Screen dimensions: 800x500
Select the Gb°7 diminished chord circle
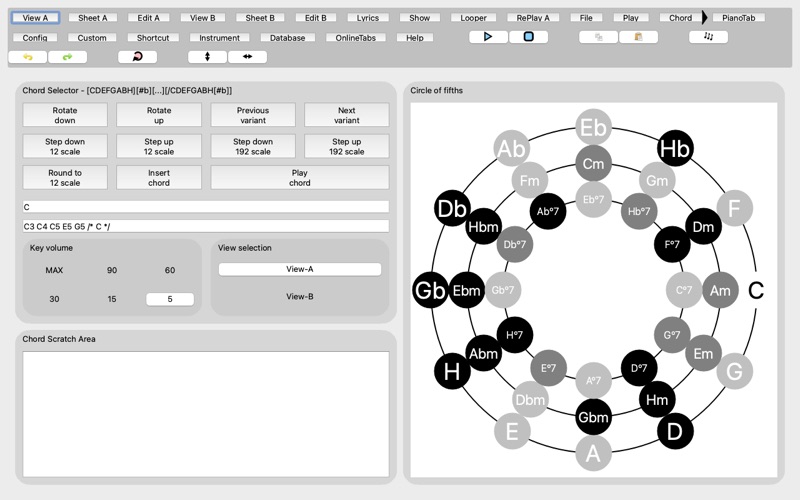pyautogui.click(x=503, y=290)
